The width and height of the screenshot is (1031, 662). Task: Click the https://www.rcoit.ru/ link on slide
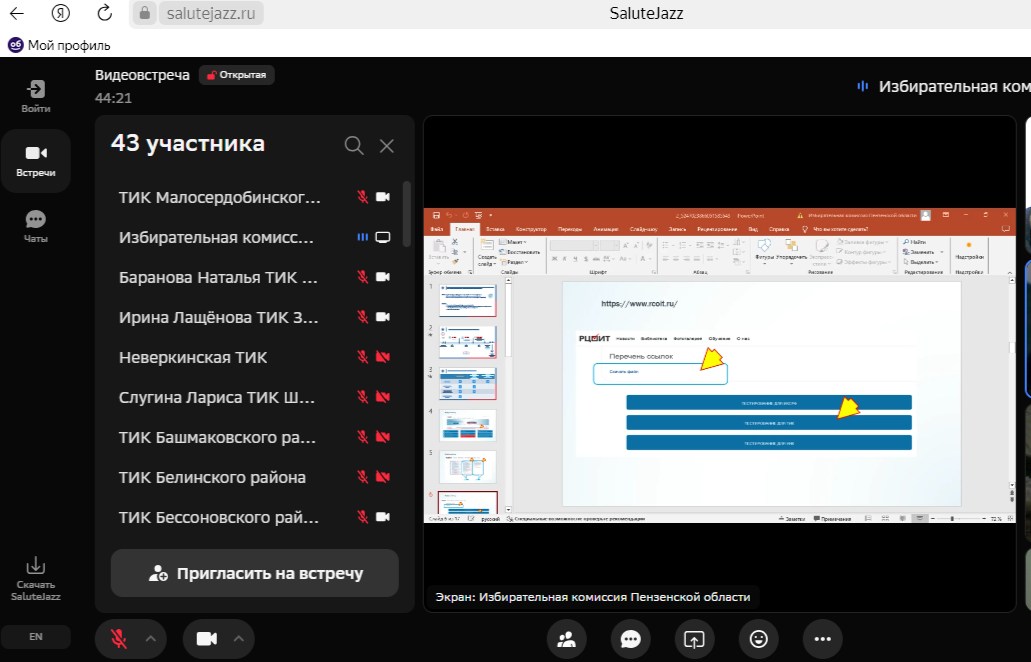[x=639, y=304]
